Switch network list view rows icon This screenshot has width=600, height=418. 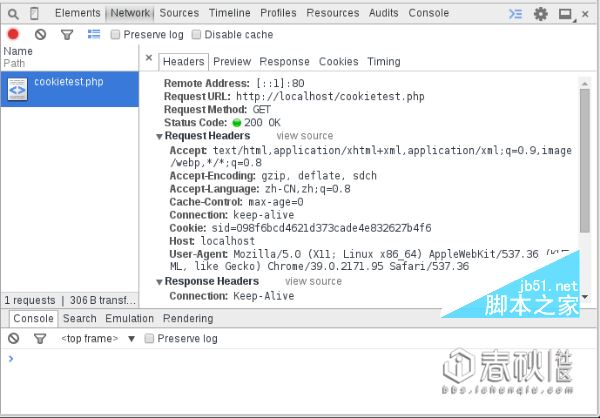(x=94, y=34)
